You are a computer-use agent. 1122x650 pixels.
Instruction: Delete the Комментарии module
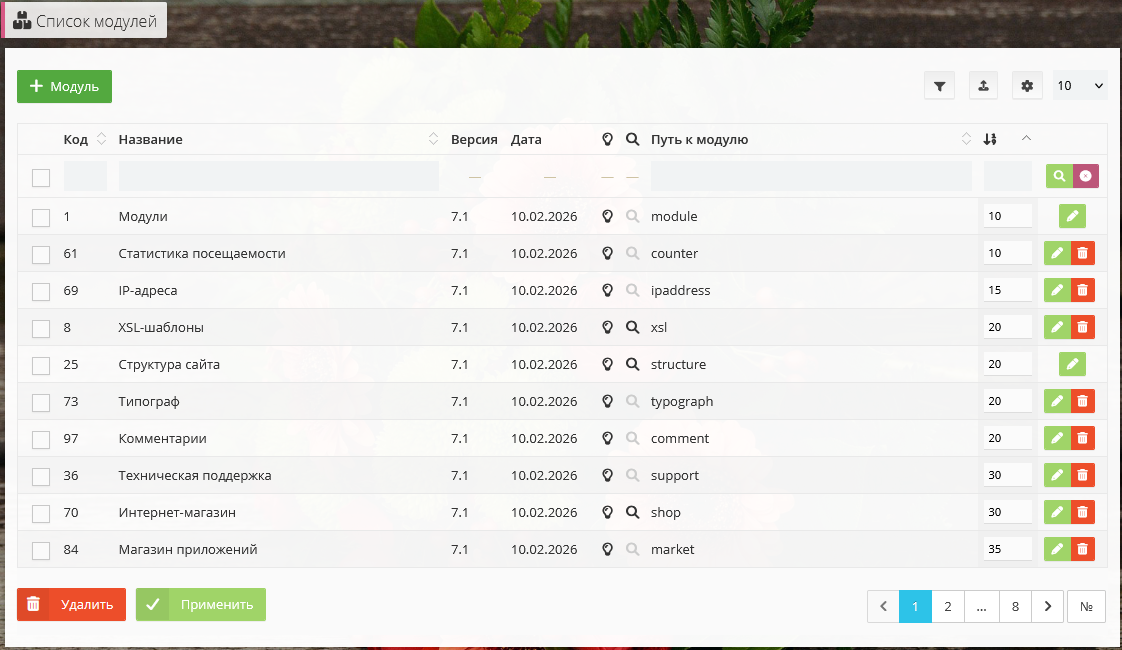point(1083,438)
